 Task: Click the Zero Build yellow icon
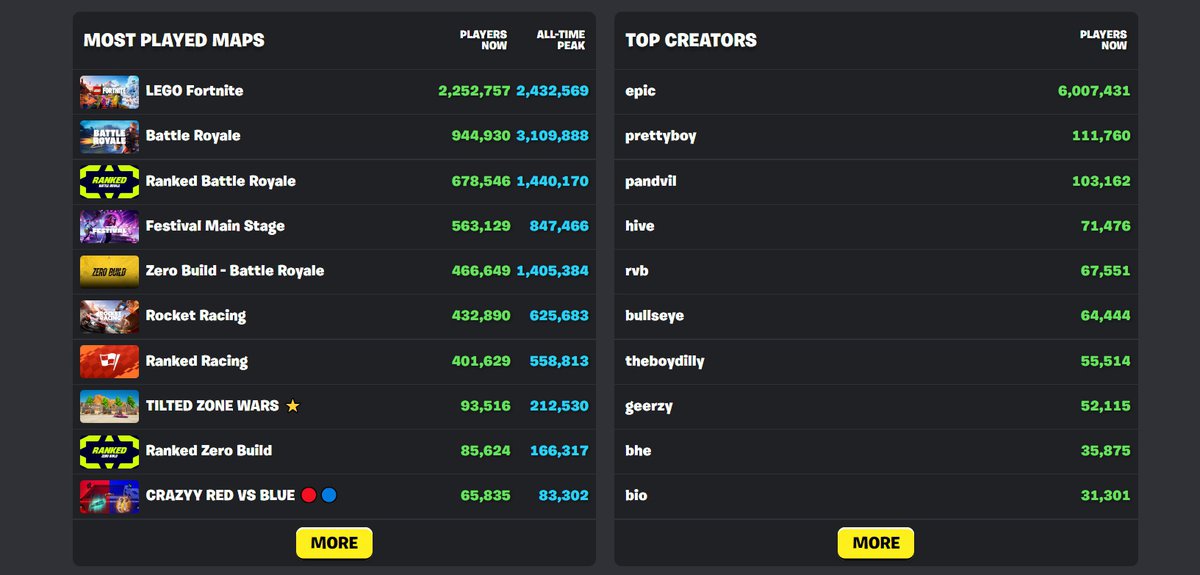click(x=109, y=271)
